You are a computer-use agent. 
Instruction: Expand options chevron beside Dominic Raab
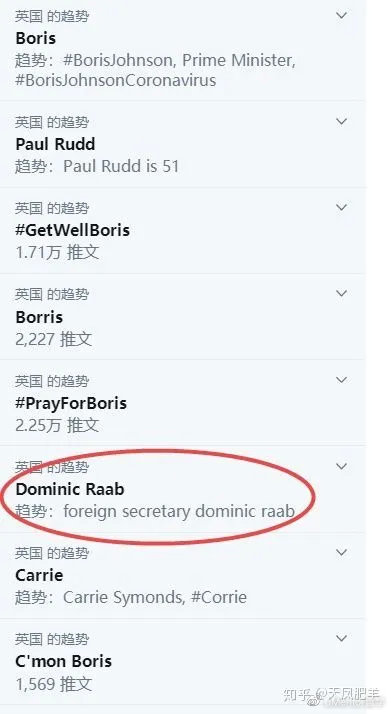(341, 466)
